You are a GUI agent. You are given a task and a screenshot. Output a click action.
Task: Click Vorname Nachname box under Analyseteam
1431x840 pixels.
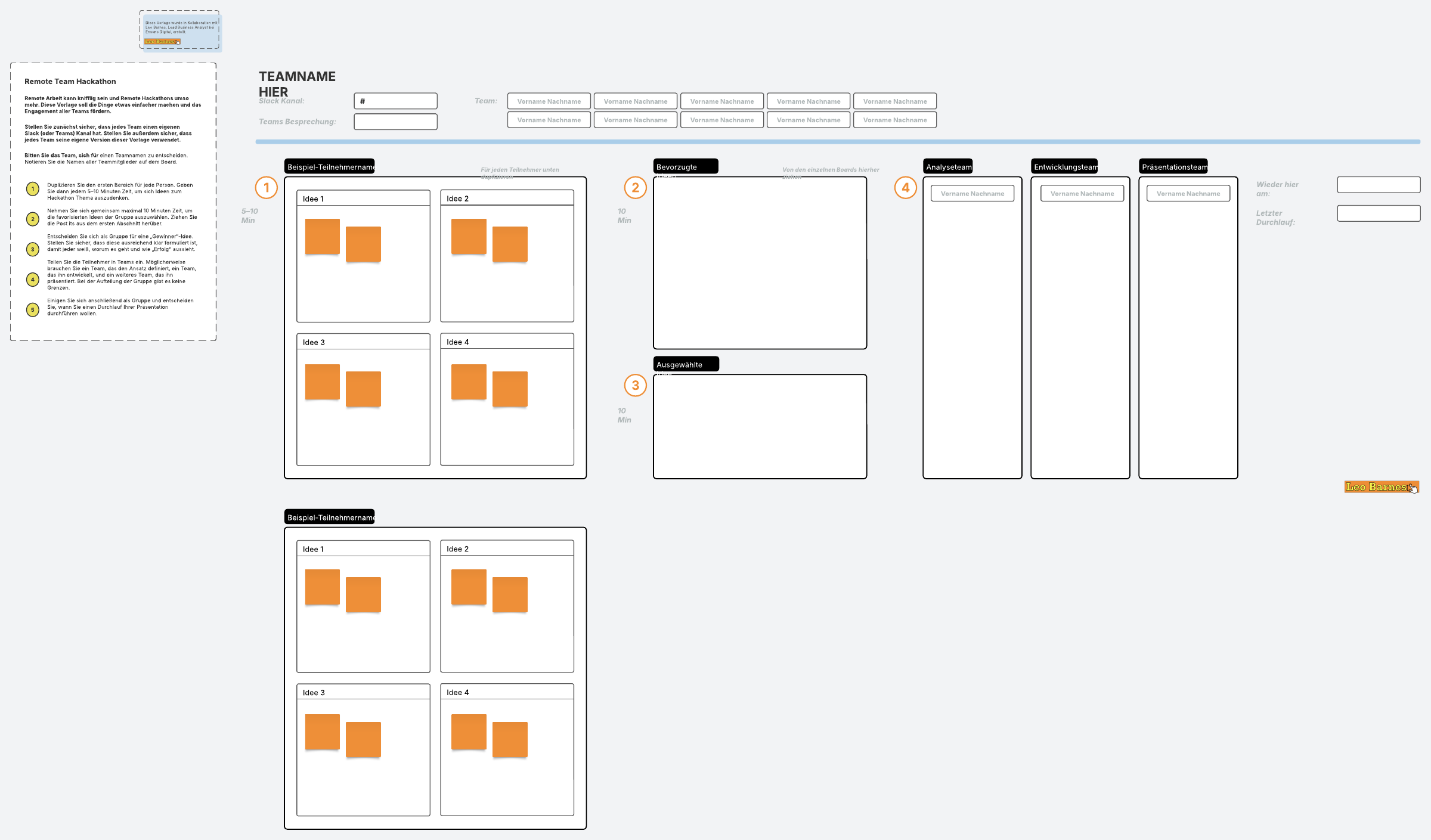(972, 194)
